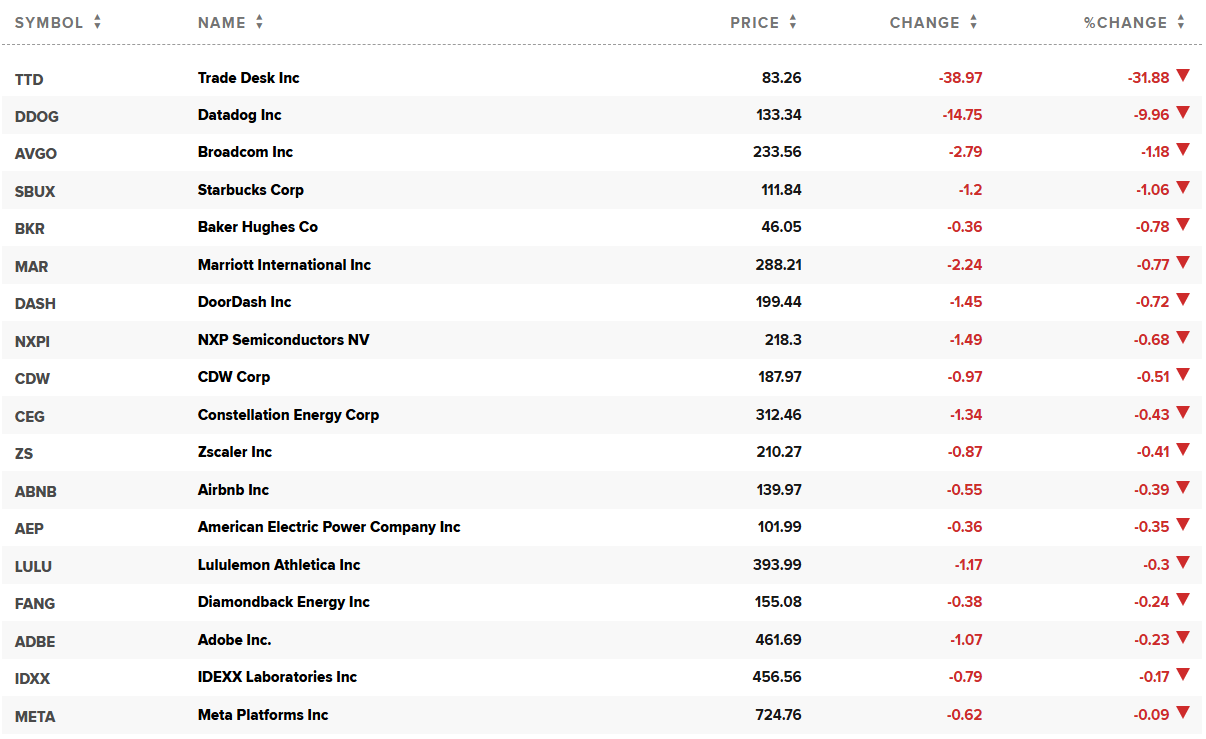
Task: Click the red down arrow in CDW row
Action: [x=1183, y=375]
